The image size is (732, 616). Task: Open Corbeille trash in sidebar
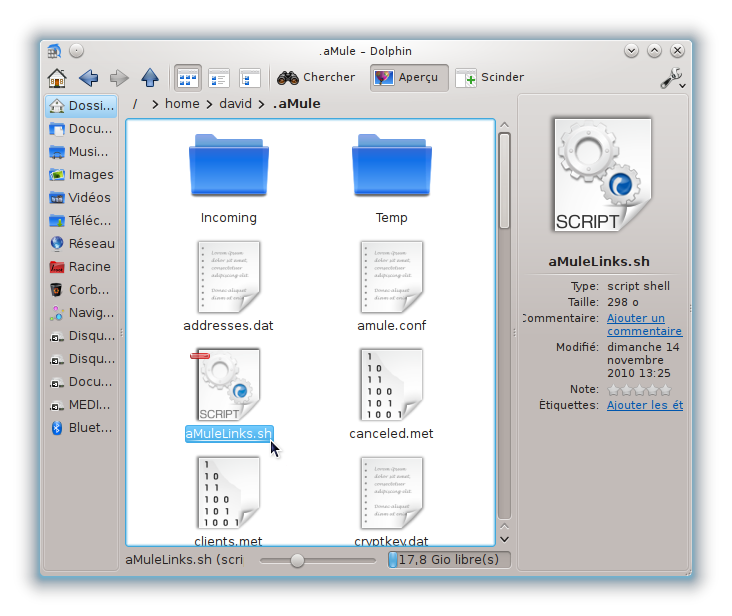pyautogui.click(x=82, y=289)
